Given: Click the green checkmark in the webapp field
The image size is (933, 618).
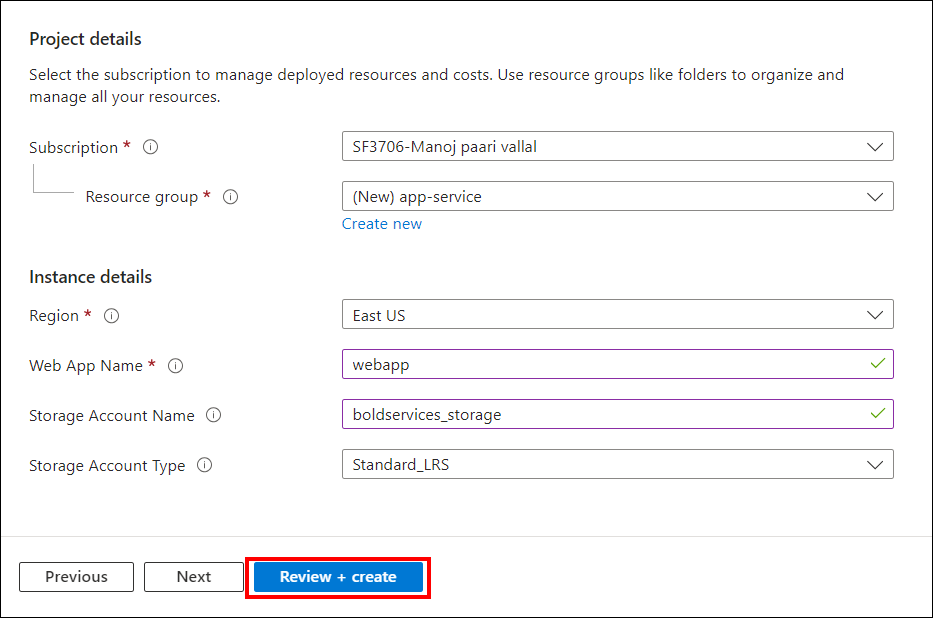Looking at the screenshot, I should 877,364.
